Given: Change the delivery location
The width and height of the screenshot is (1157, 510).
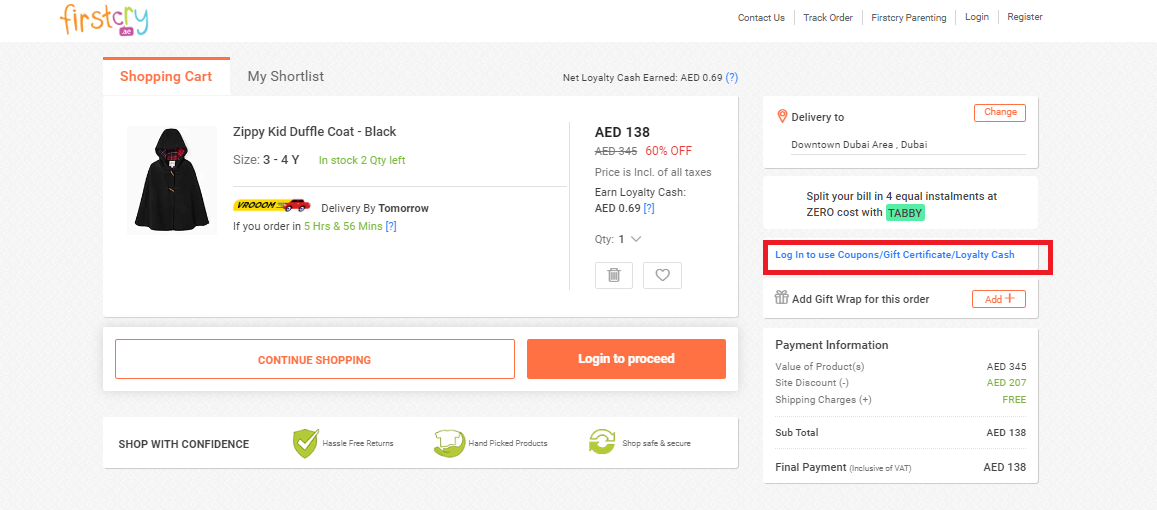Looking at the screenshot, I should pos(1000,113).
